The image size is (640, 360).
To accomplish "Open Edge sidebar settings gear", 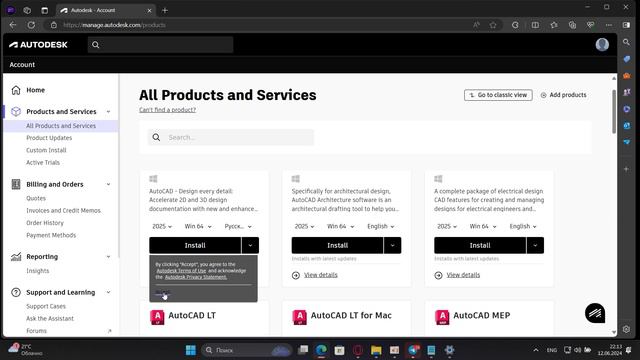I will point(627,329).
